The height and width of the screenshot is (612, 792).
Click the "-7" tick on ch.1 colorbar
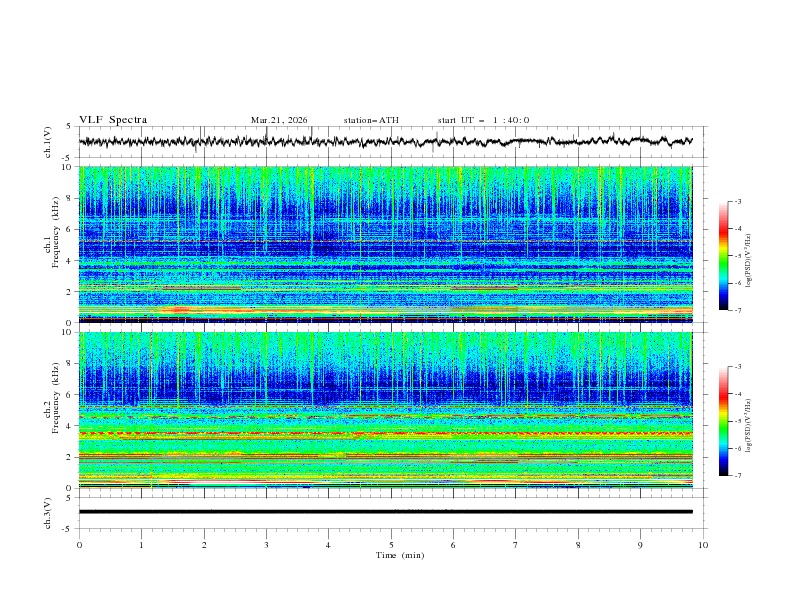[x=737, y=310]
